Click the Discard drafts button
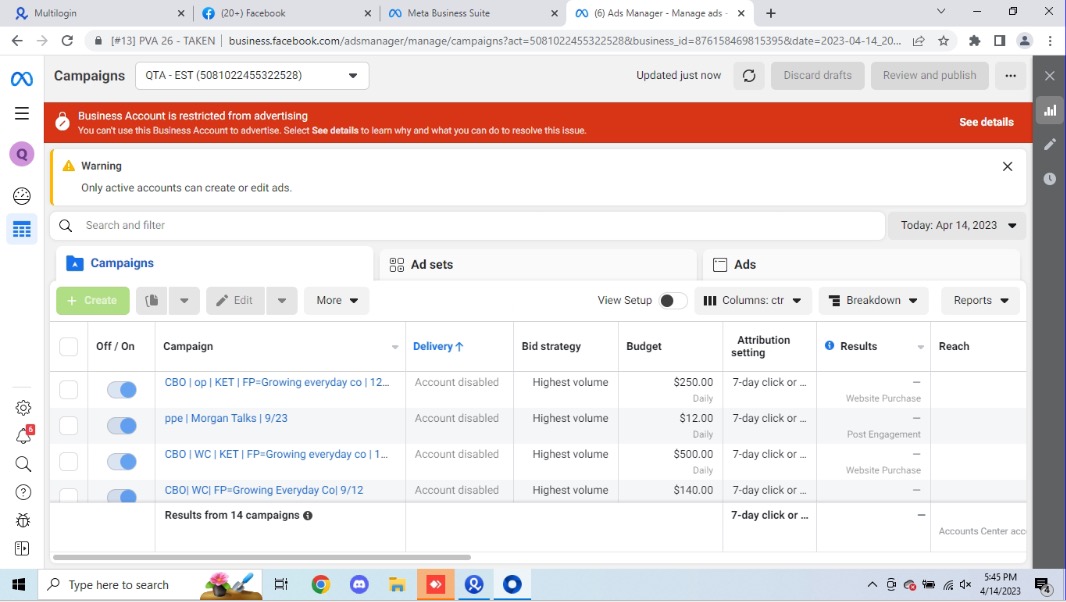Screen dimensions: 1066x602 [x=817, y=76]
